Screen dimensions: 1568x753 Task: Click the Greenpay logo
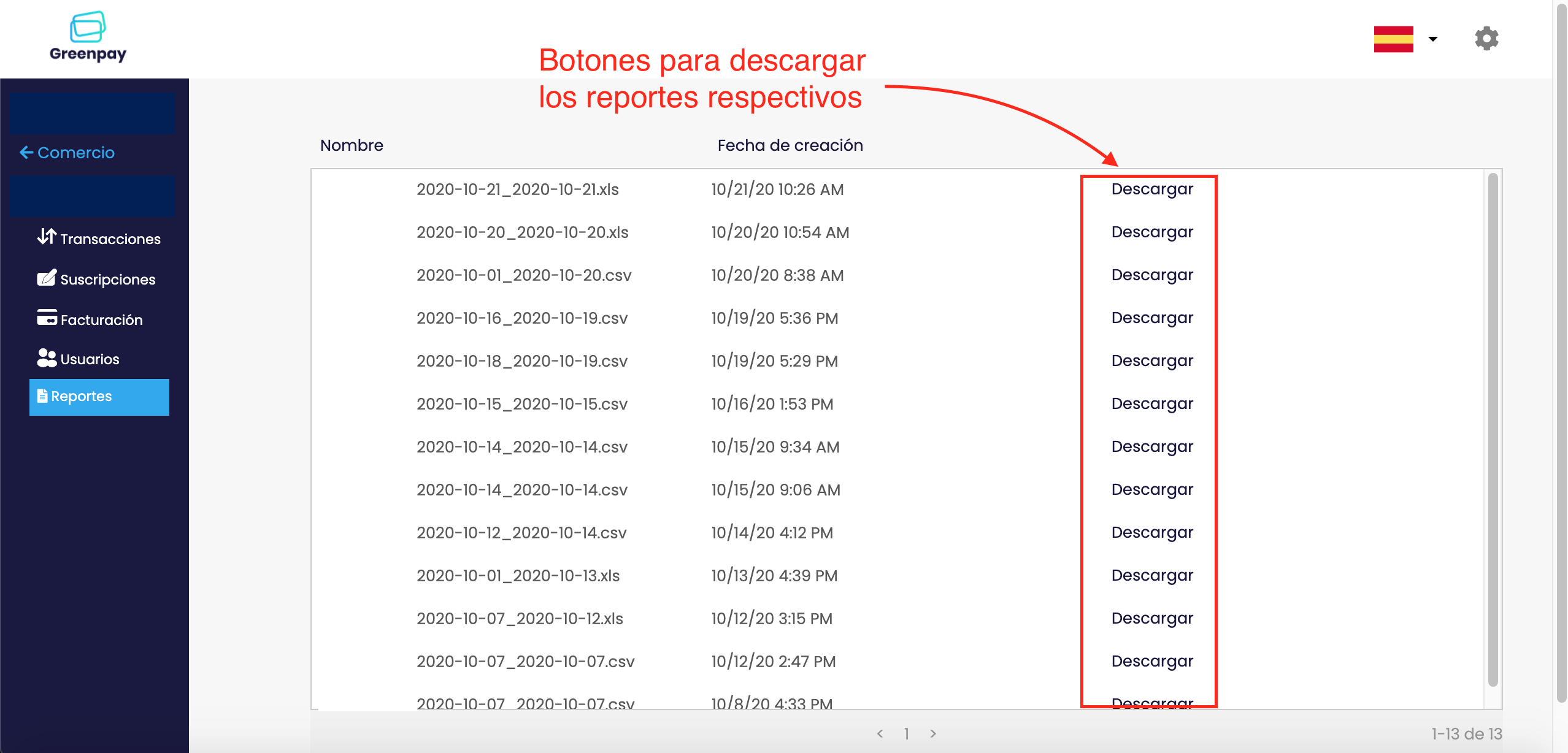88,37
